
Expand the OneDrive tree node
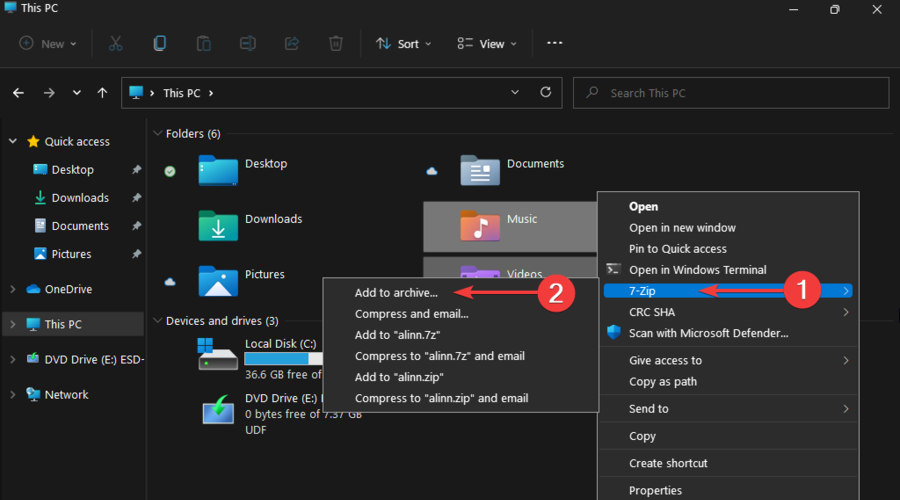point(12,289)
